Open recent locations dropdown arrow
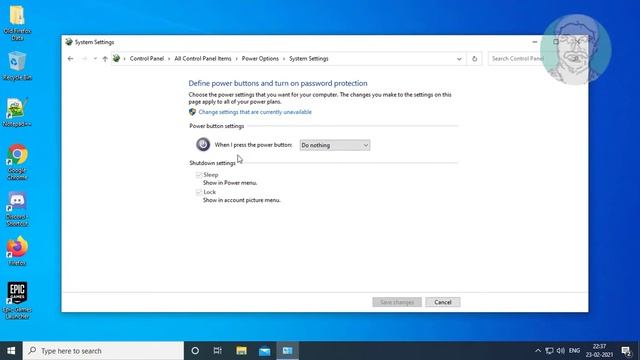Screen dimensions: 640x360 [x=95, y=59]
